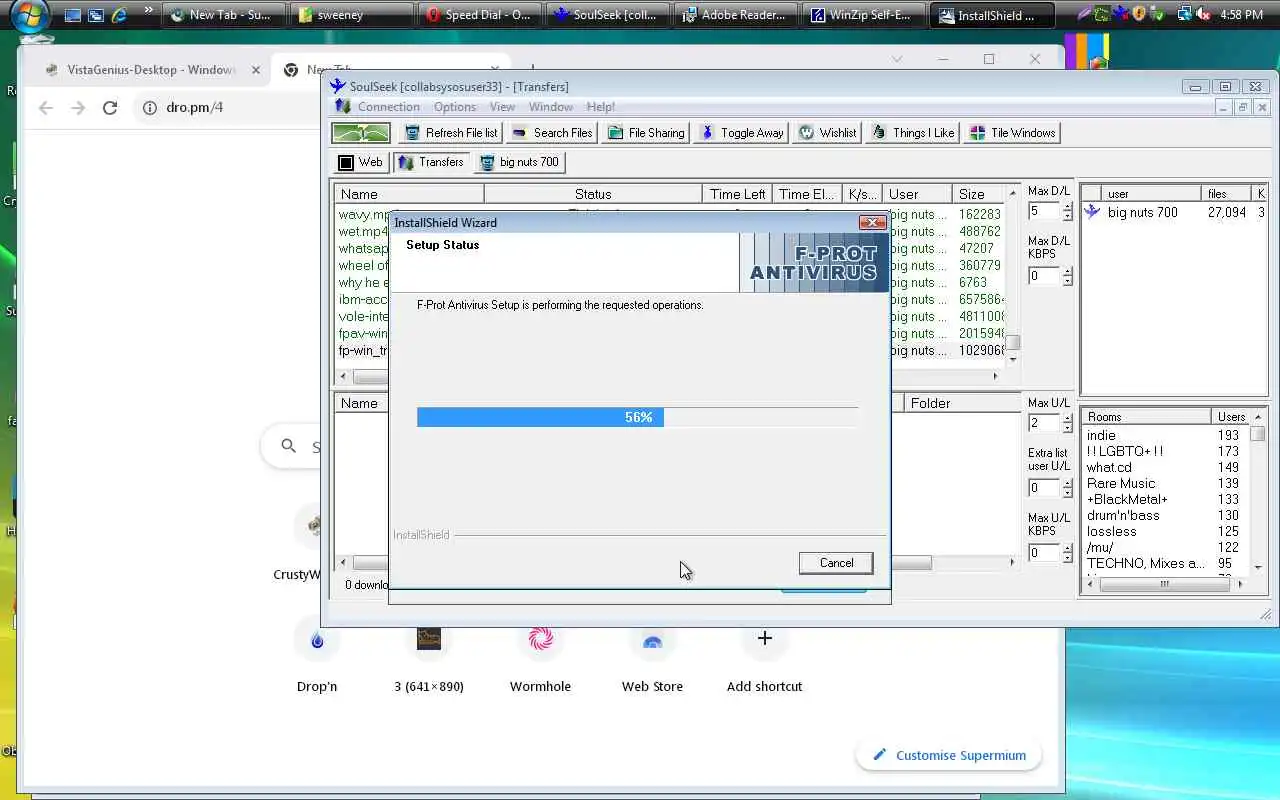Viewport: 1280px width, 800px height.
Task: Click the Max D/L value field
Action: (1044, 211)
